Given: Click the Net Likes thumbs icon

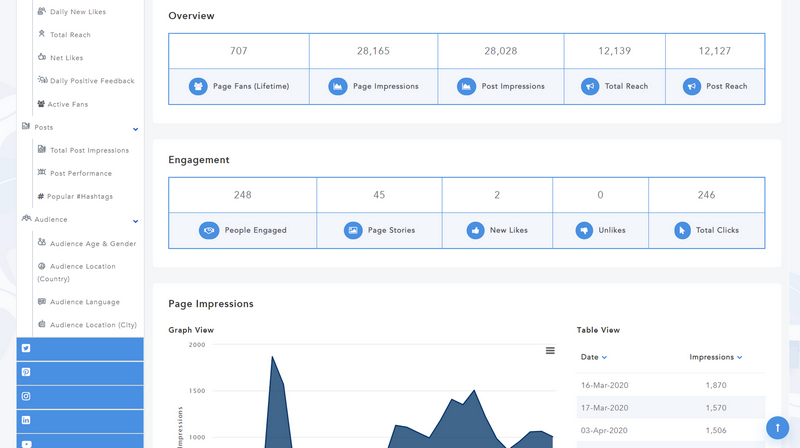Looking at the screenshot, I should [x=42, y=57].
